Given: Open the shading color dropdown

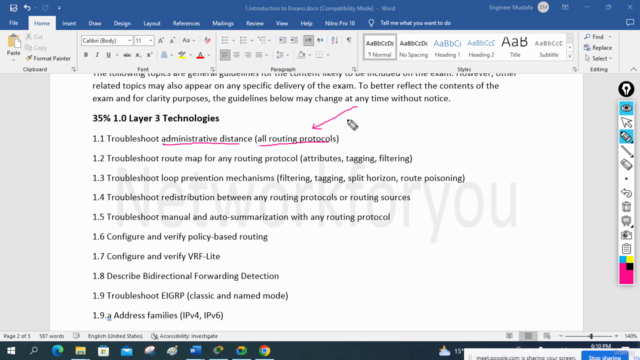Looking at the screenshot, I should click(x=309, y=55).
